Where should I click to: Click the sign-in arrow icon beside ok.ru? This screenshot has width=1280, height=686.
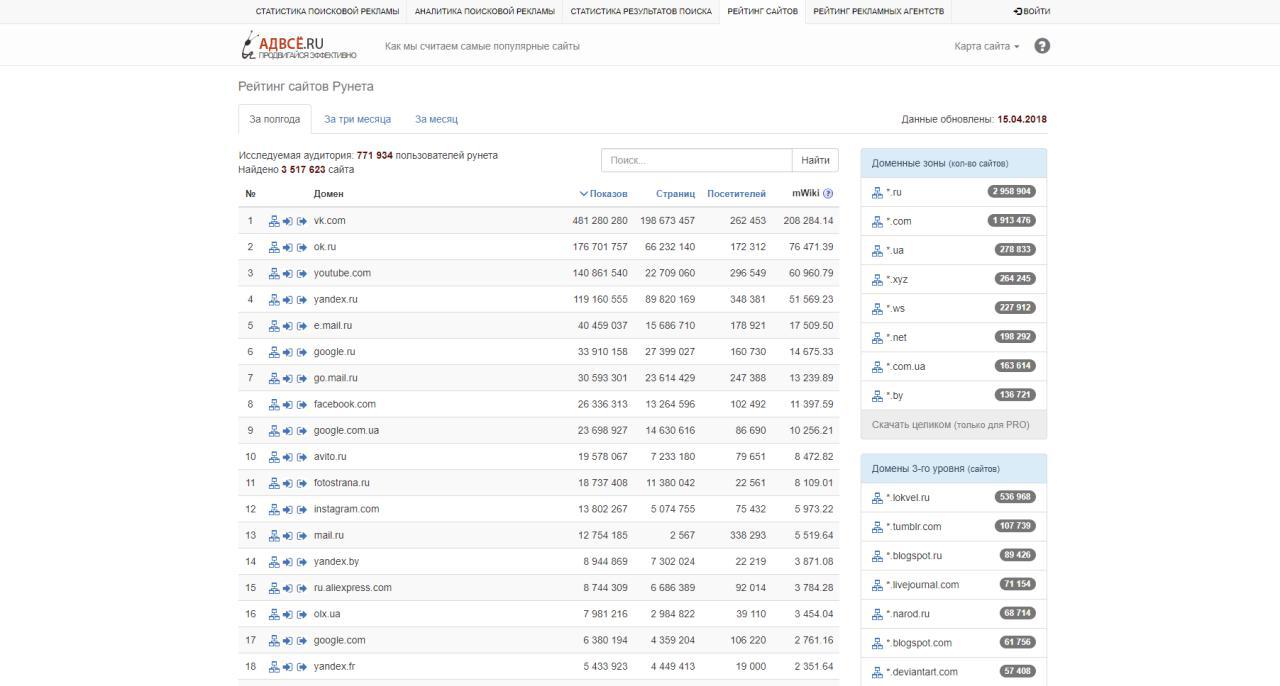pyautogui.click(x=288, y=247)
